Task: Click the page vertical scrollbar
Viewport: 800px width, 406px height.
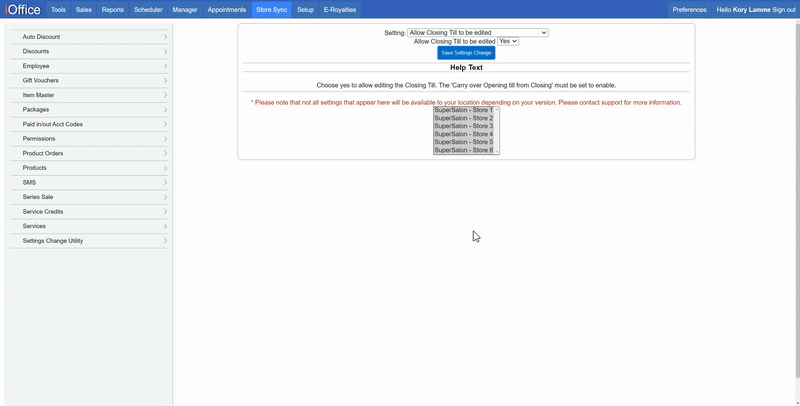Action: 797,203
